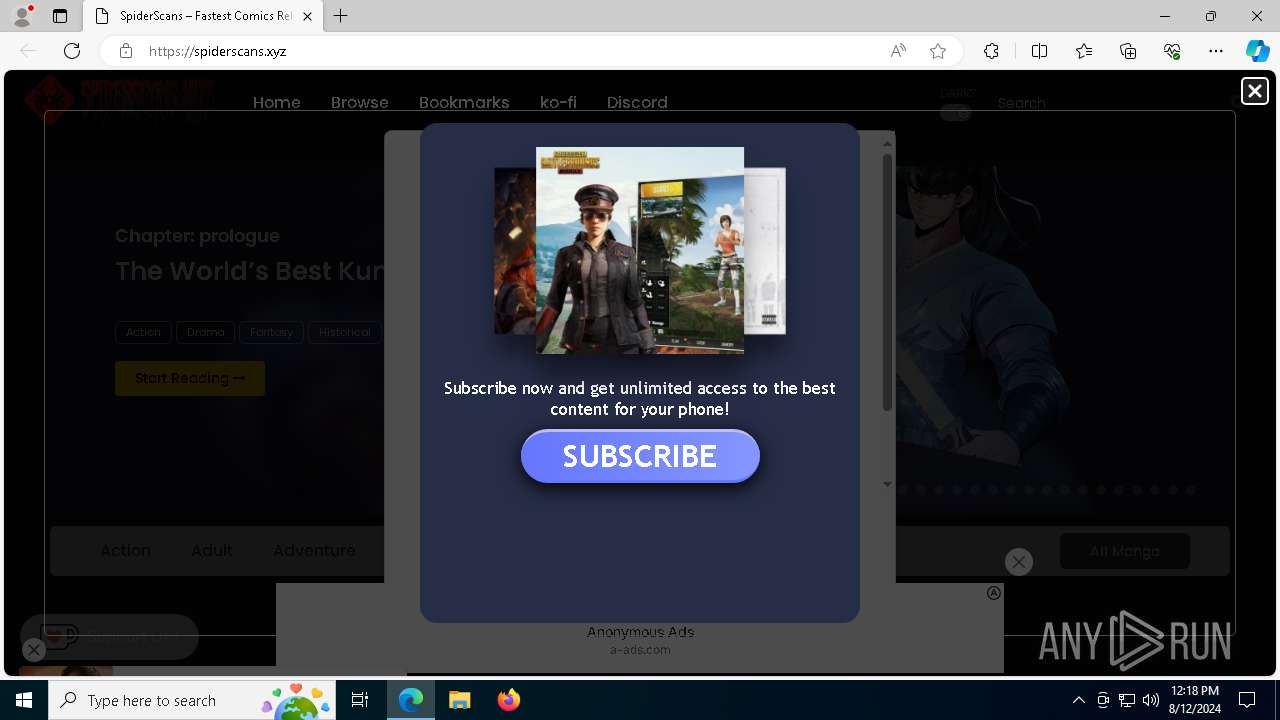Image resolution: width=1280 pixels, height=720 pixels.
Task: Open the Discord link in navigation
Action: coord(637,102)
